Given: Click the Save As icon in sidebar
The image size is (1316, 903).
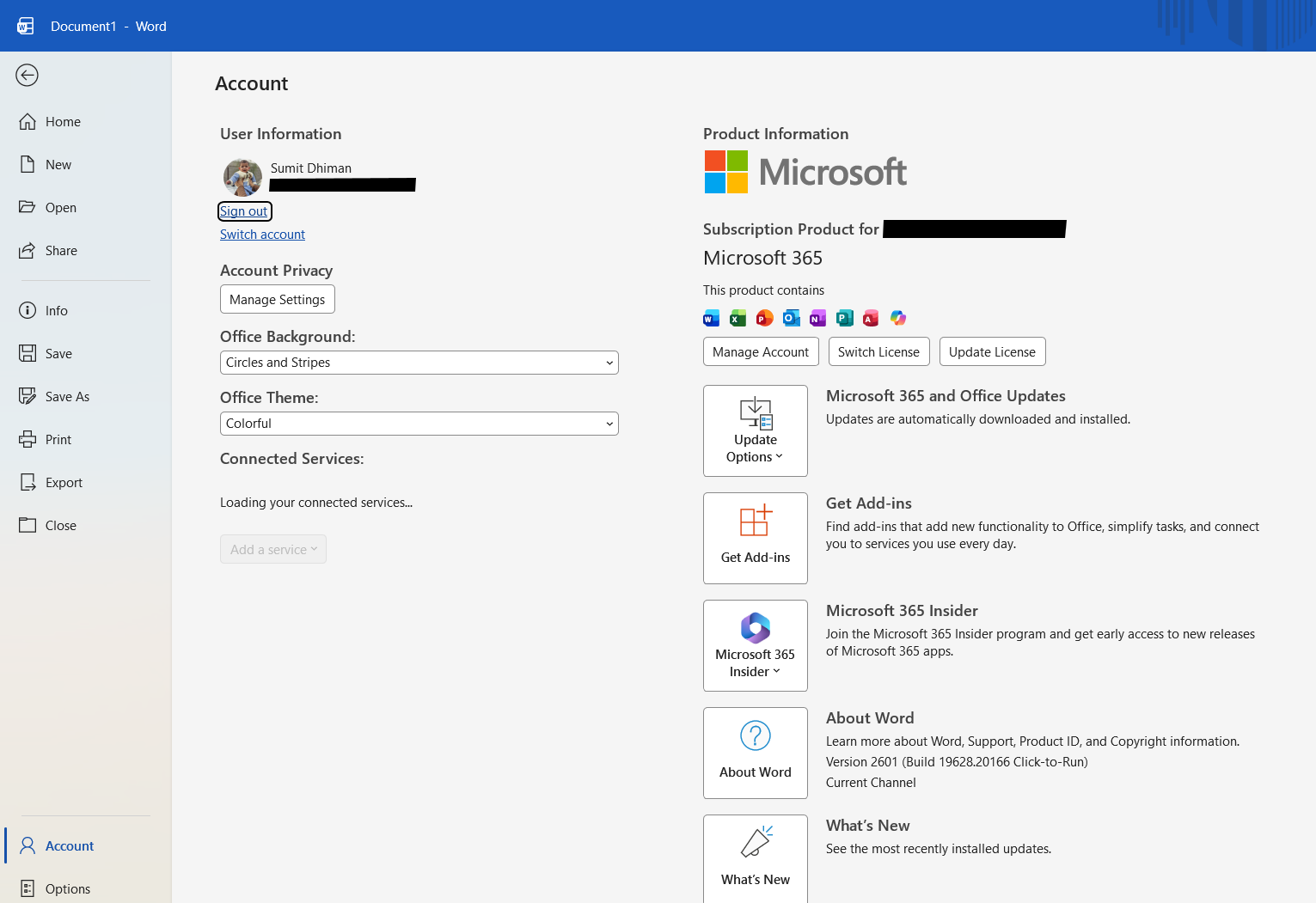Looking at the screenshot, I should point(28,396).
